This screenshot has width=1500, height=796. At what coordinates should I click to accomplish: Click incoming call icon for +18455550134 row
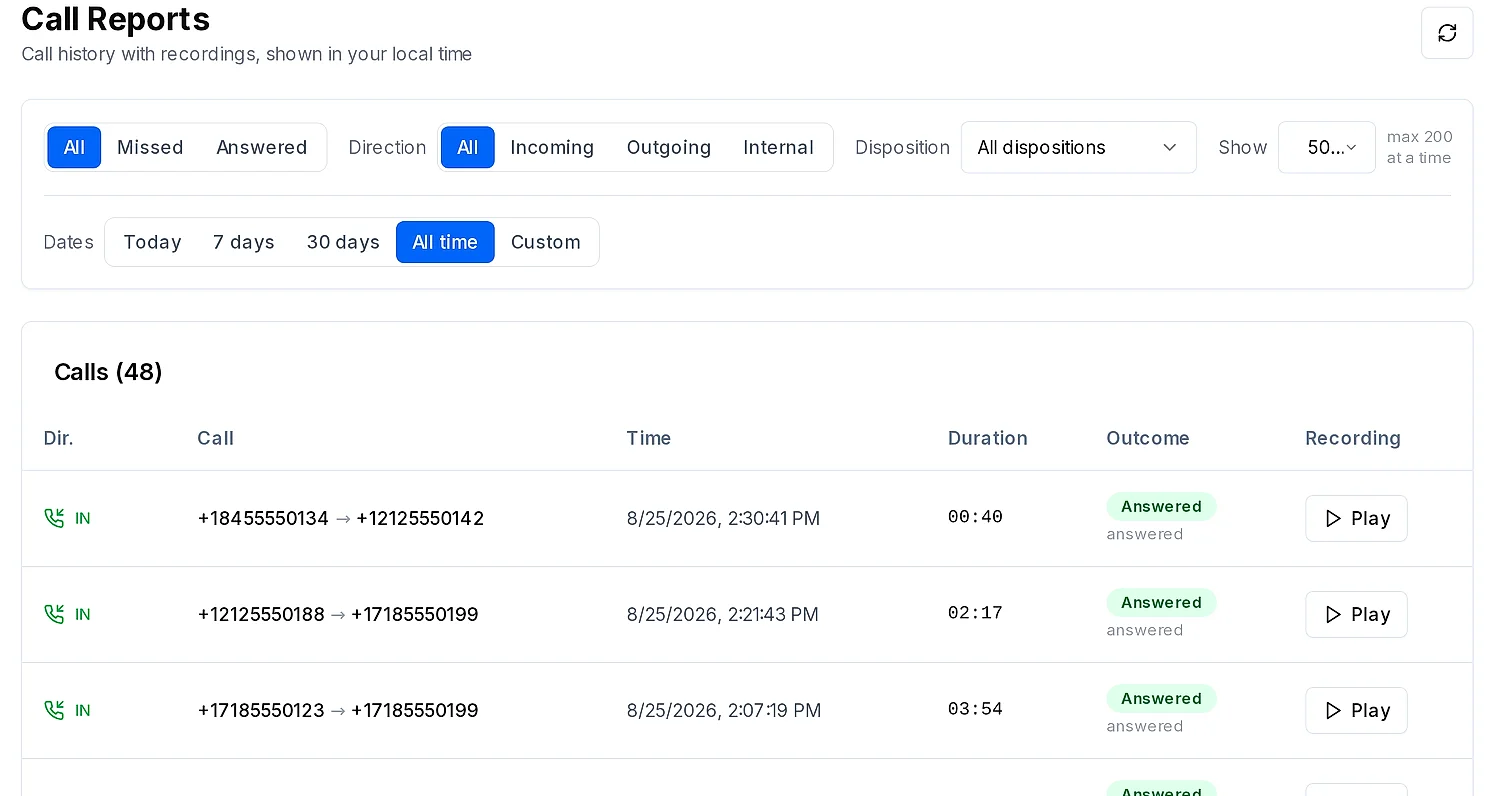coord(54,518)
